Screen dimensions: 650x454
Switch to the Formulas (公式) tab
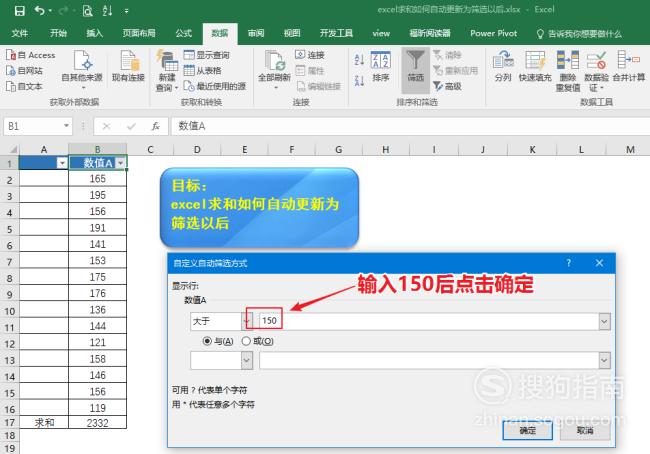click(183, 33)
